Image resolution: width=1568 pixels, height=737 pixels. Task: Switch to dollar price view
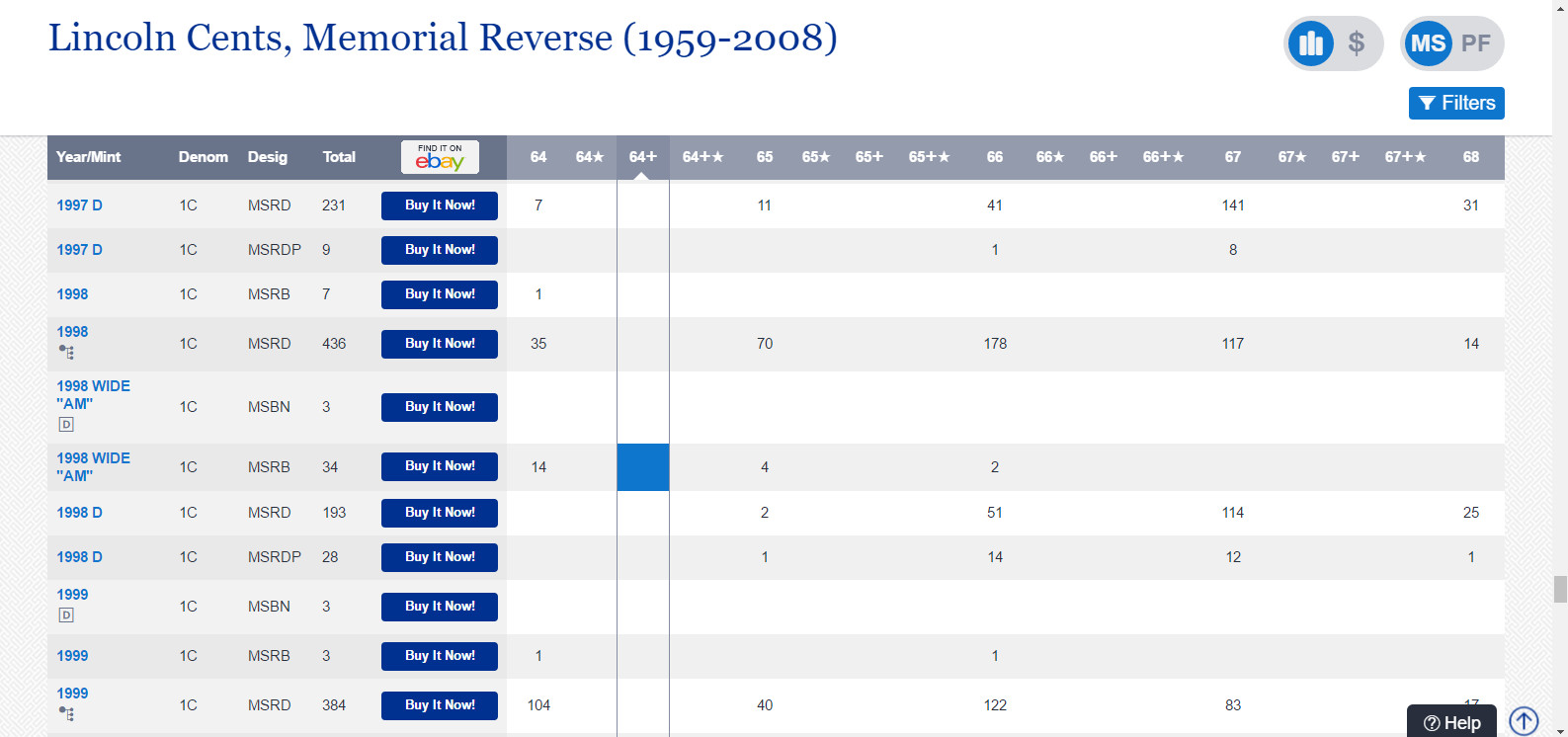pos(1357,43)
